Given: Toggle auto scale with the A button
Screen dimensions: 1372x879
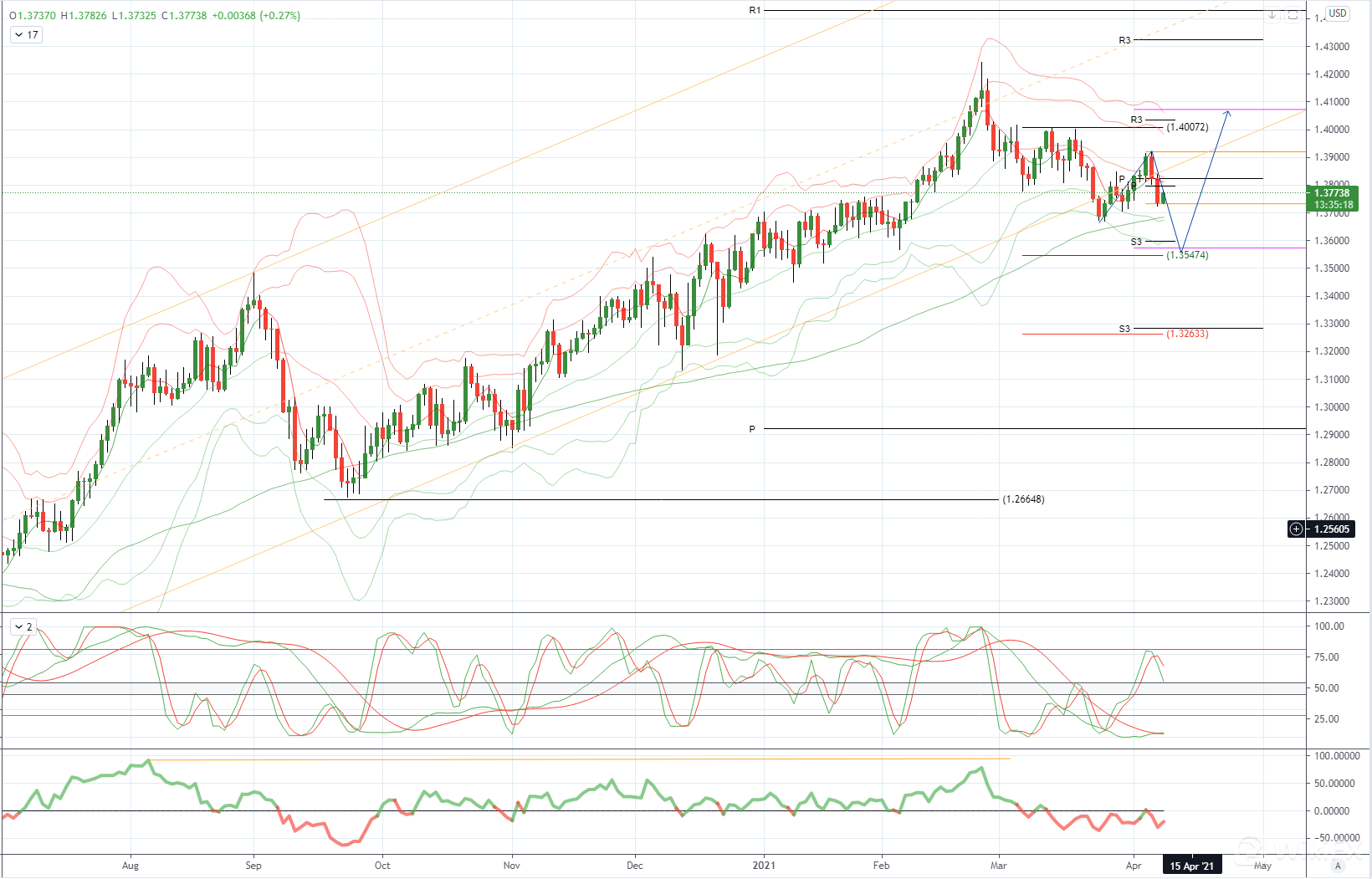Looking at the screenshot, I should pos(1338,866).
